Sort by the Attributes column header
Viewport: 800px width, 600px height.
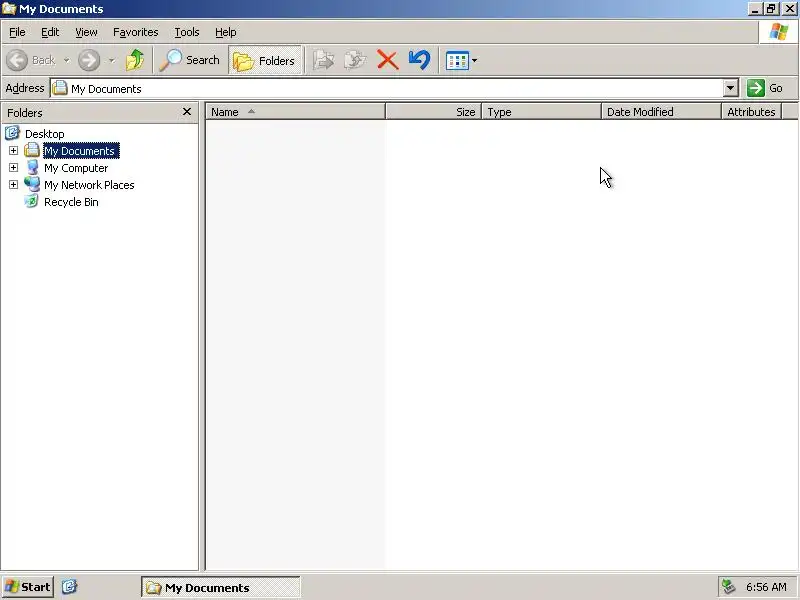752,112
